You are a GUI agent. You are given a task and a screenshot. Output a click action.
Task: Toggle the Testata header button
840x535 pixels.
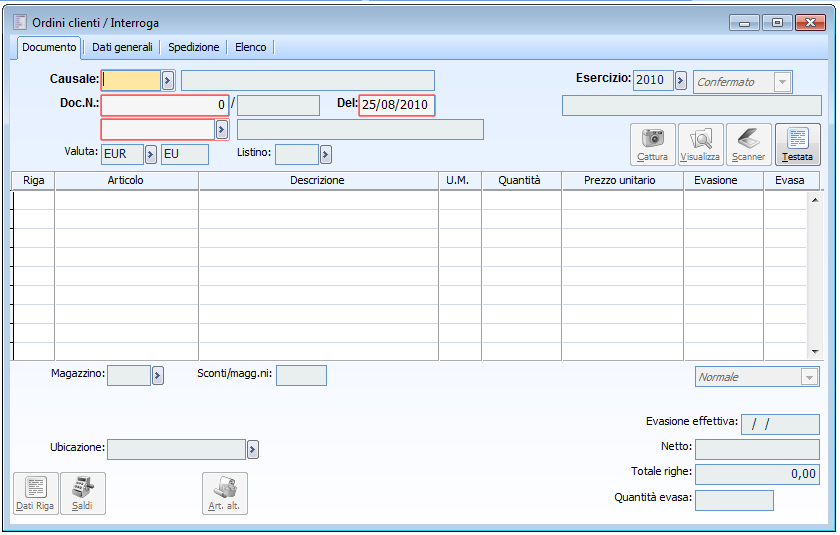coord(797,144)
